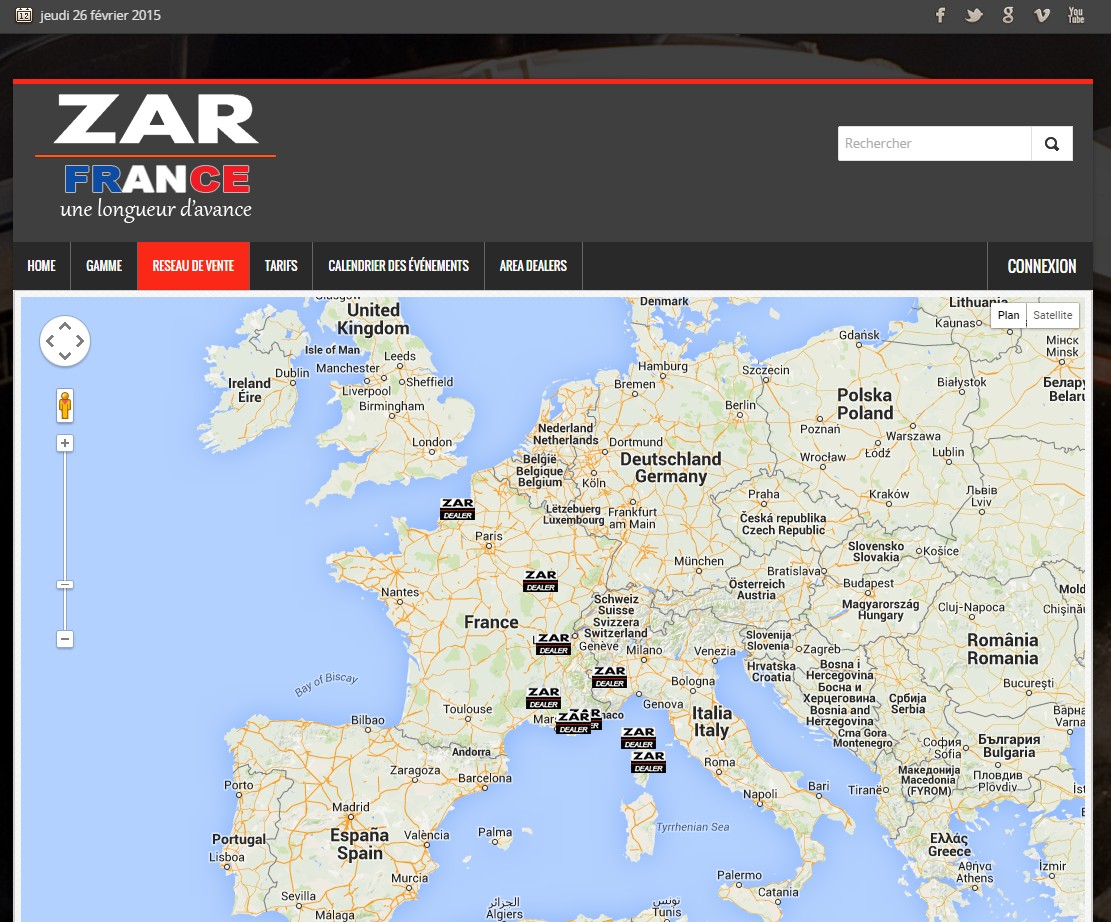Open the AREA DEALERS menu item
The image size is (1111, 922).
534,266
